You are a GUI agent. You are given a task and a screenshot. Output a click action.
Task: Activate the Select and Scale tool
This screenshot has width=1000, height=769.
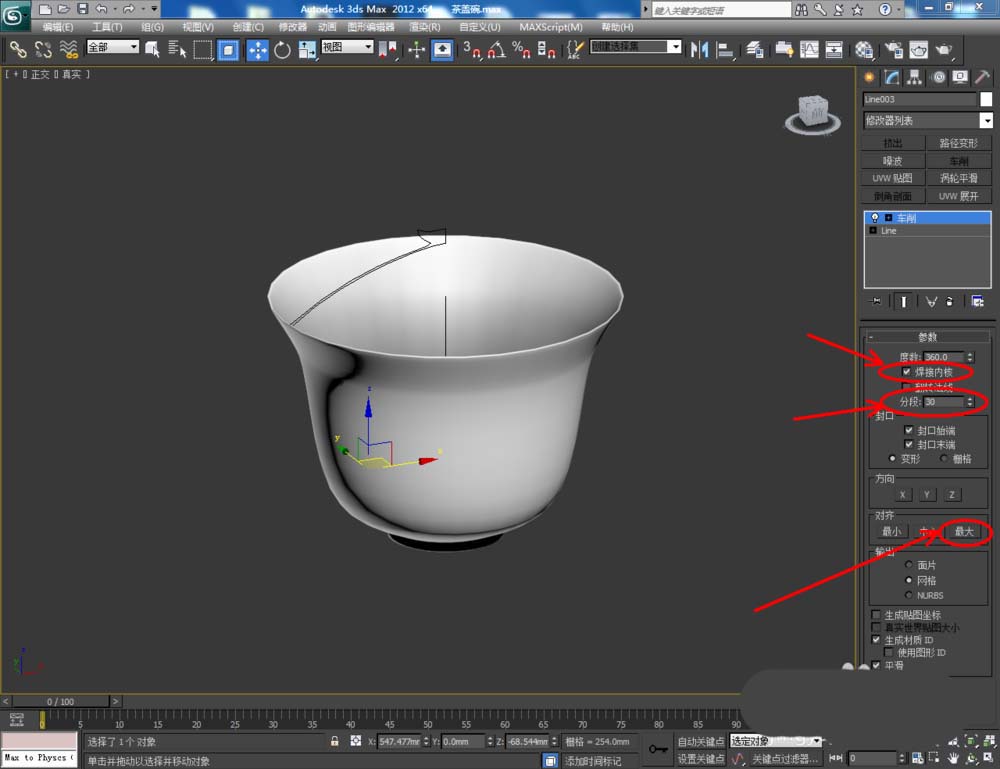pos(307,50)
